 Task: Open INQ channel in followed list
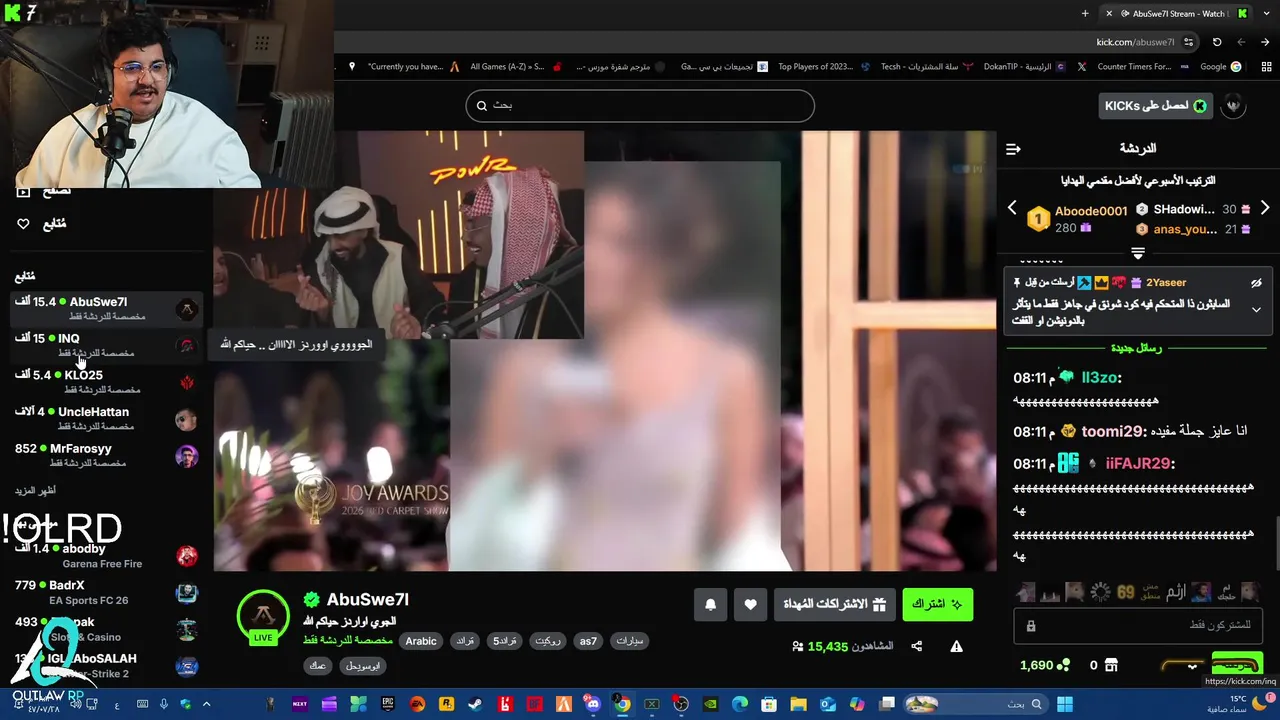click(x=107, y=345)
